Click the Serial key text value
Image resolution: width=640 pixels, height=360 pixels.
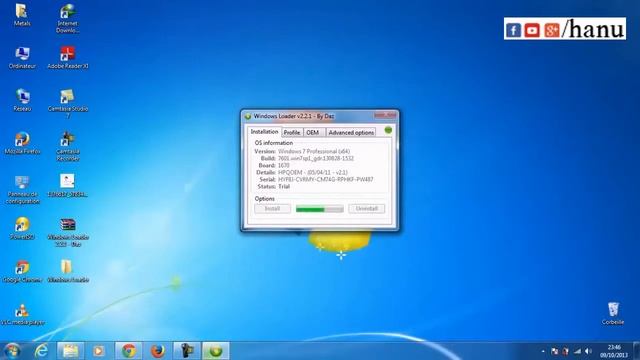325,179
